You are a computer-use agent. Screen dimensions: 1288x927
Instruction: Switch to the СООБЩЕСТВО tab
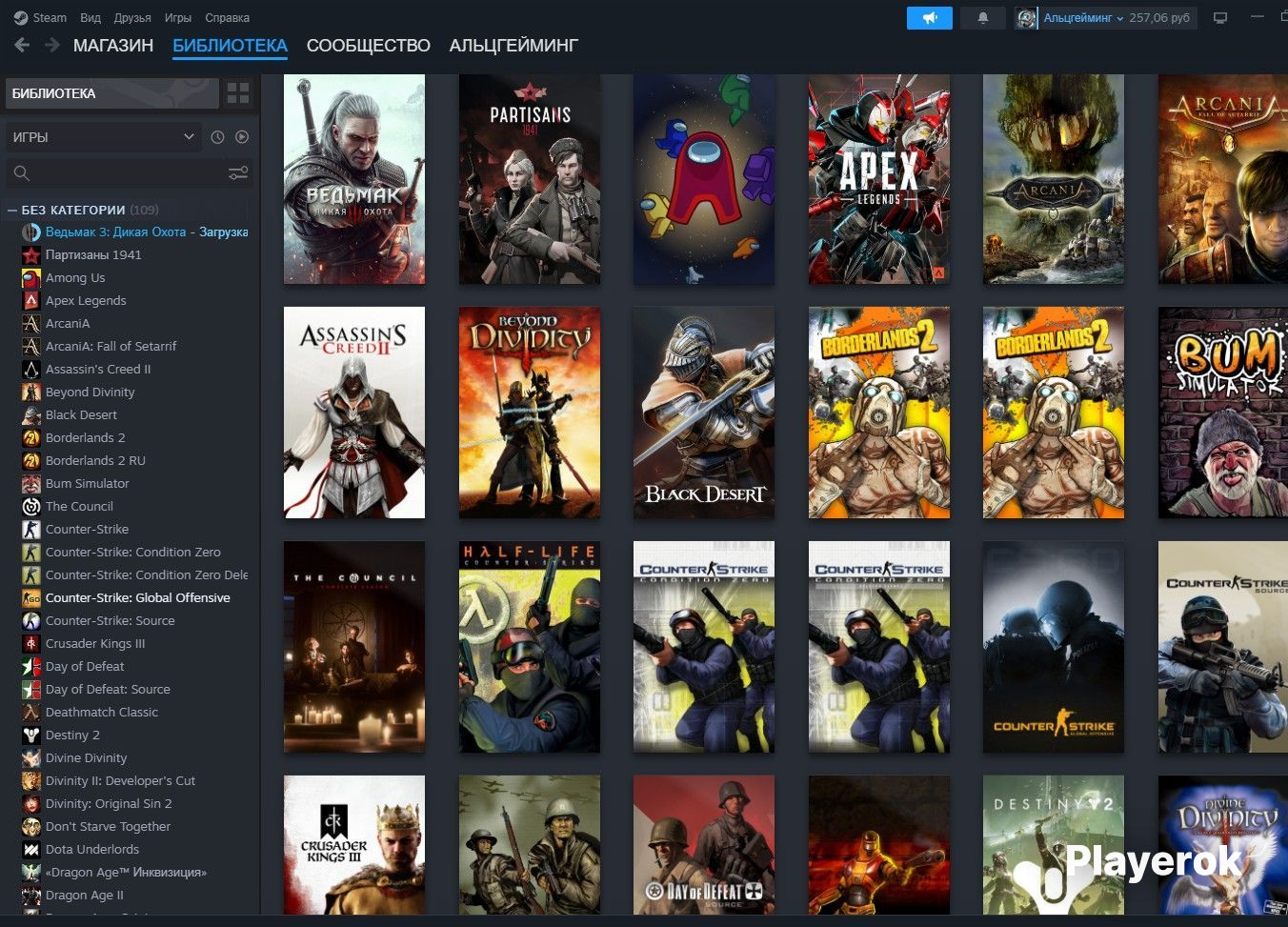coord(369,45)
